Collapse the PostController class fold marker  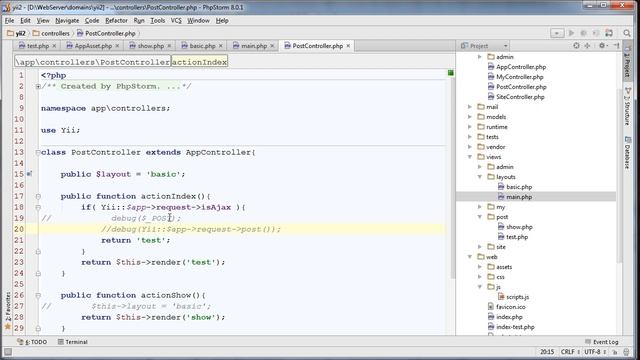(x=38, y=153)
